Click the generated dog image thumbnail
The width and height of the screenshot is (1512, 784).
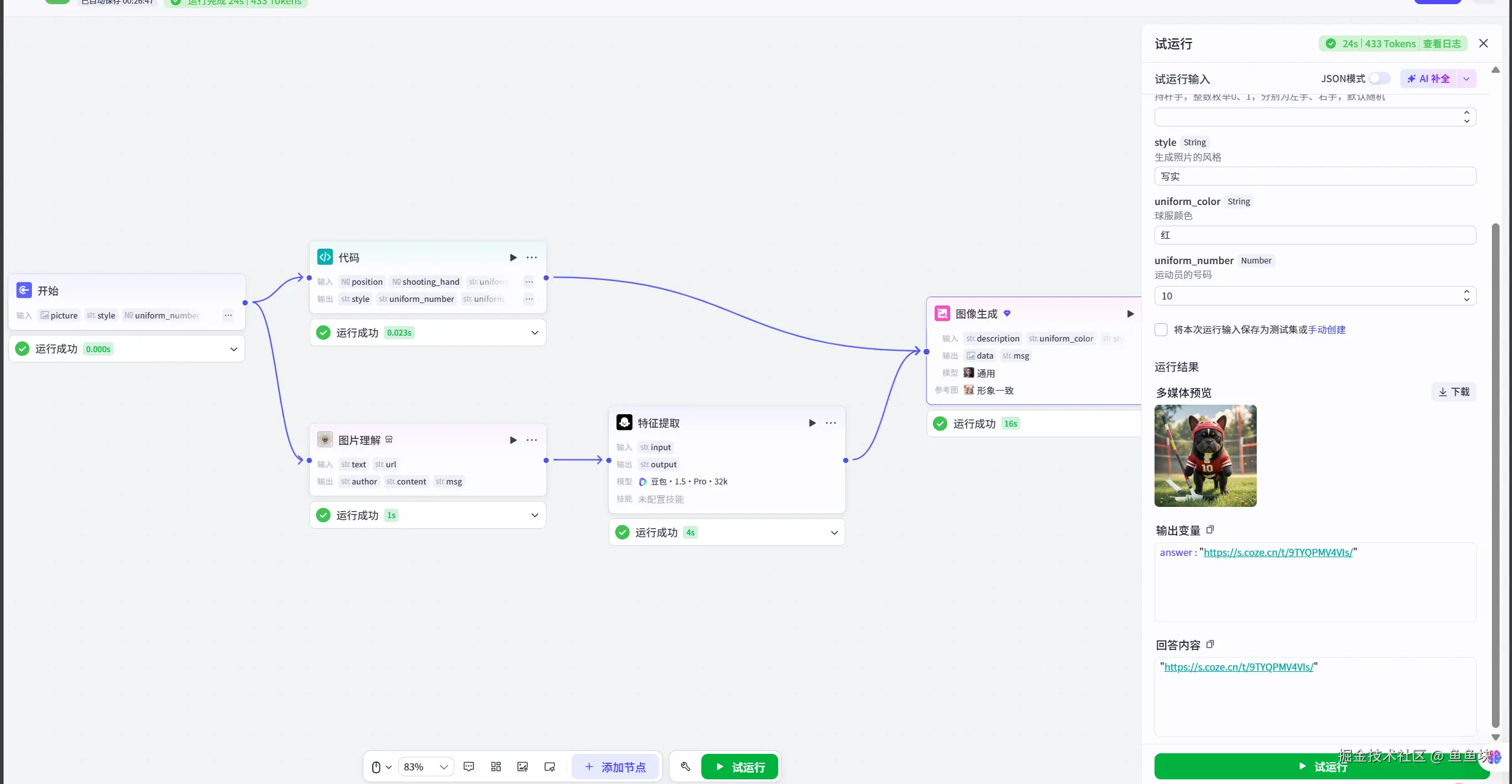[x=1205, y=456]
